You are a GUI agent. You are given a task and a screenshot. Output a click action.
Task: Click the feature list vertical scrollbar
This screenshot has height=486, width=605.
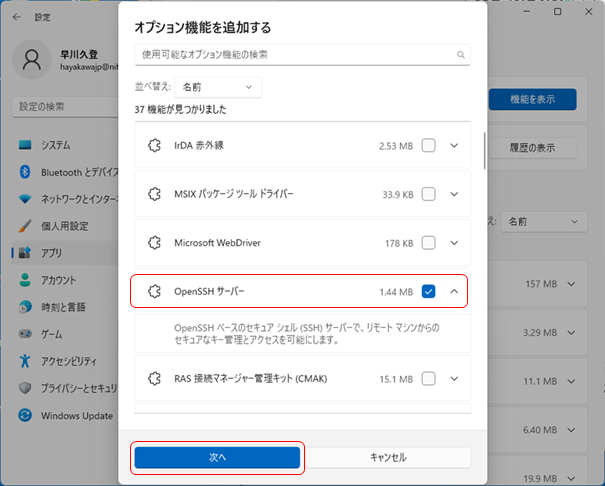click(484, 150)
